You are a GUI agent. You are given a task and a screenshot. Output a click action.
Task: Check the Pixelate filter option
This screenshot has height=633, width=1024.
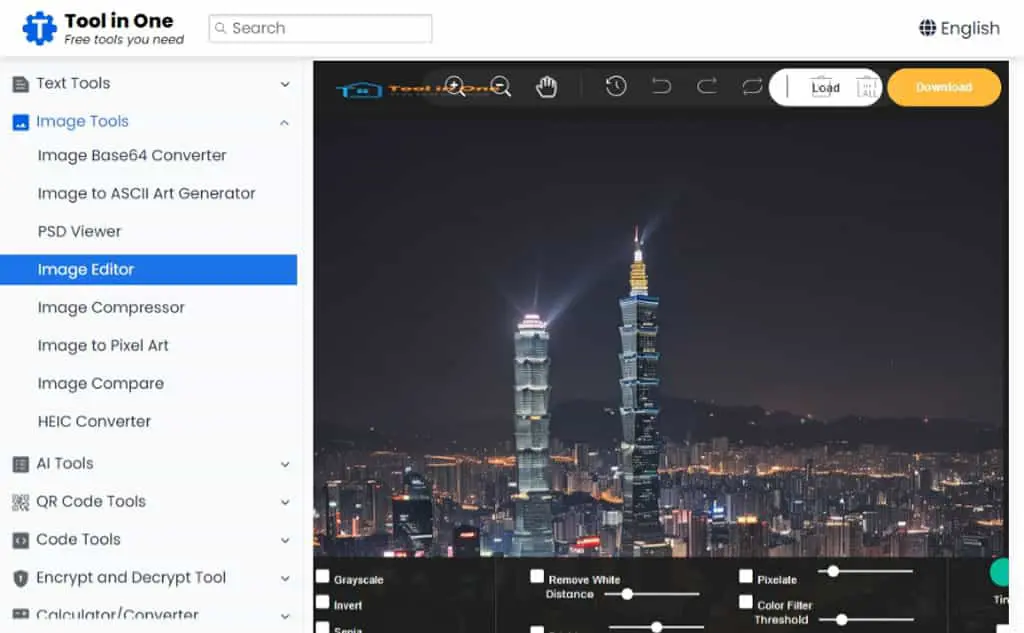(x=746, y=576)
